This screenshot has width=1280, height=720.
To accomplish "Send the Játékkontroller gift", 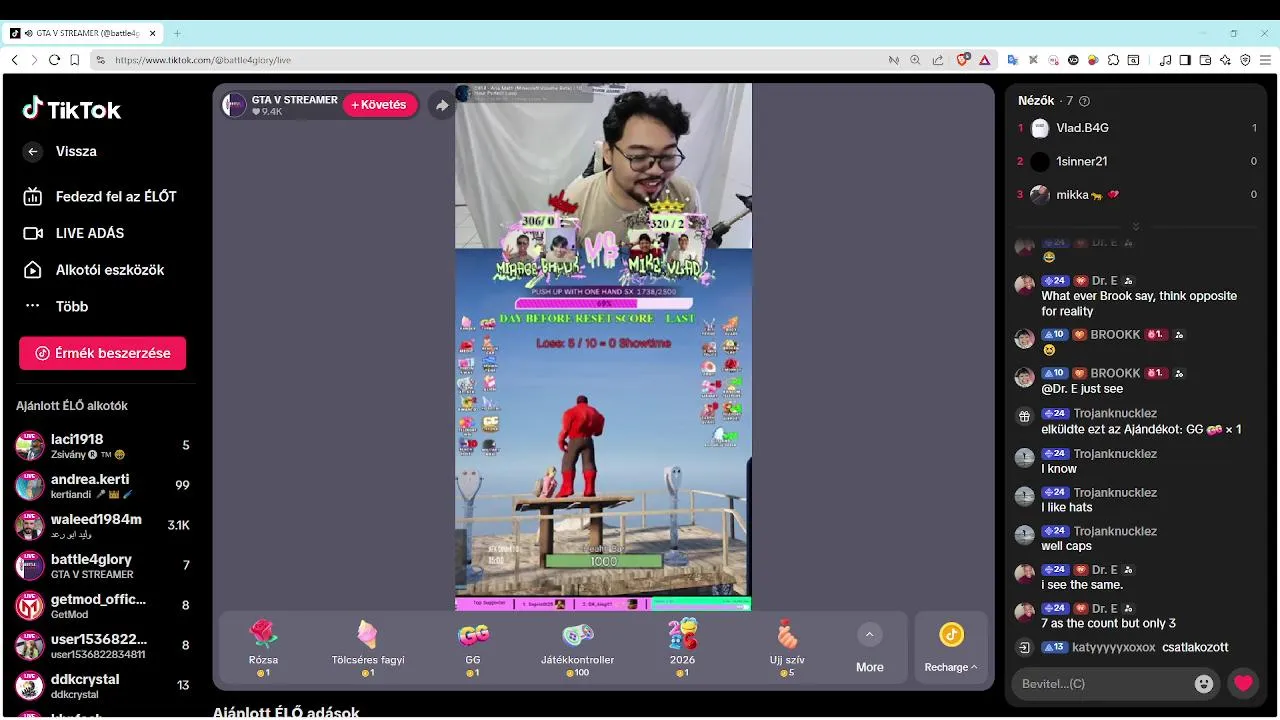I will pyautogui.click(x=578, y=648).
